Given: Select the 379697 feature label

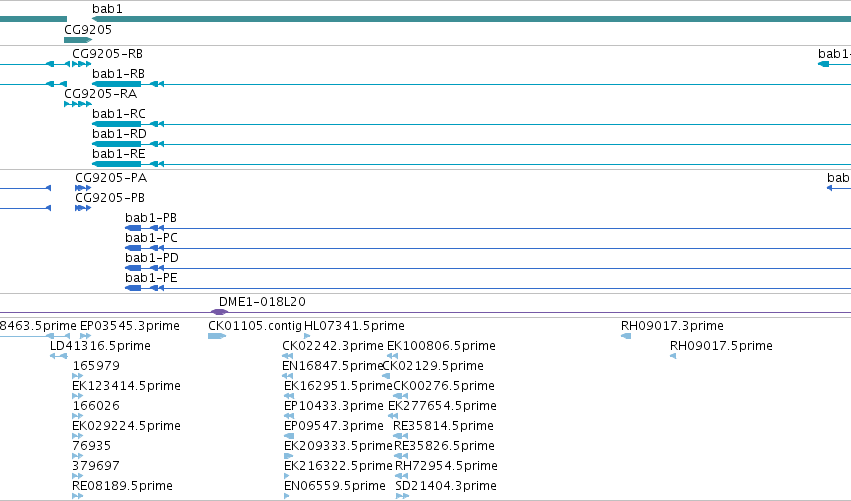Looking at the screenshot, I should [x=96, y=466].
